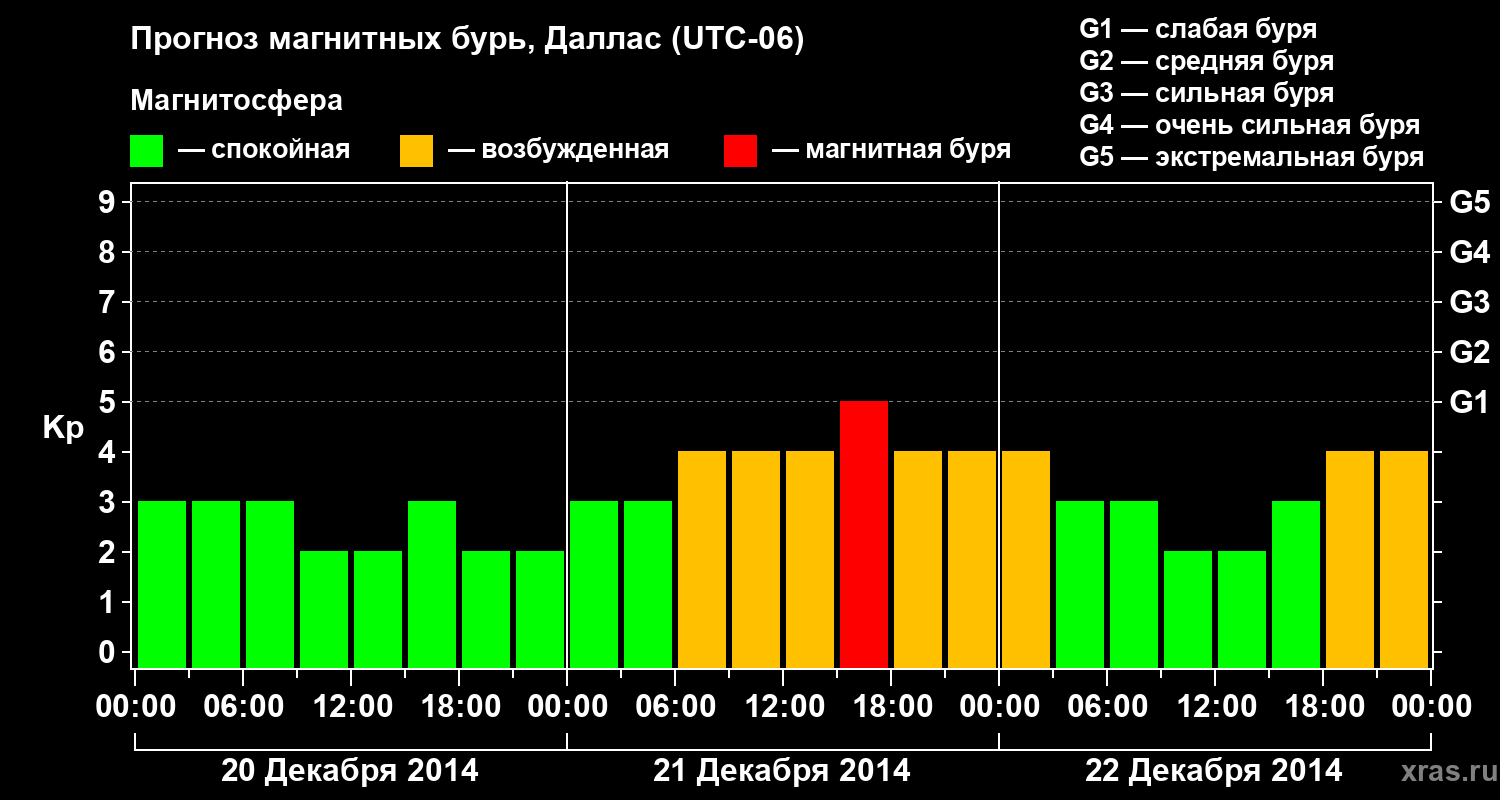This screenshot has height=800, width=1500.
Task: Click the G5 storm level label
Action: pos(1469,202)
